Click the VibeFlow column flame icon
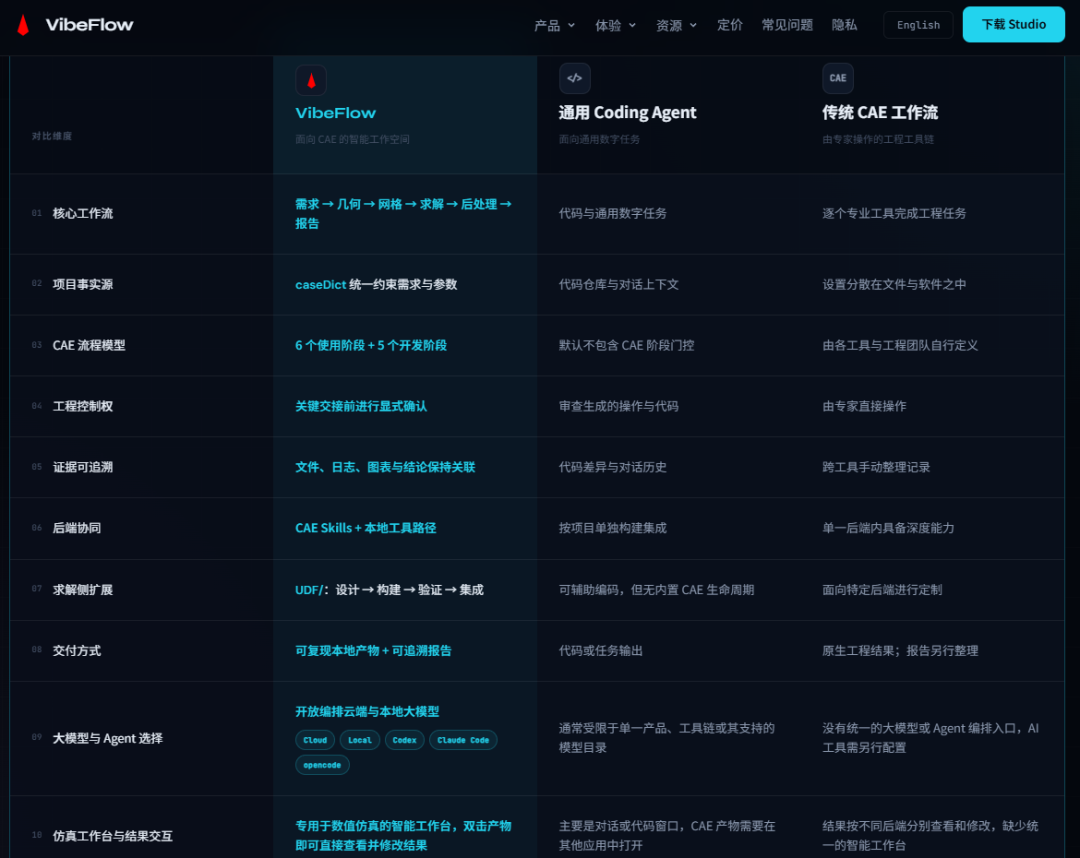 [311, 81]
